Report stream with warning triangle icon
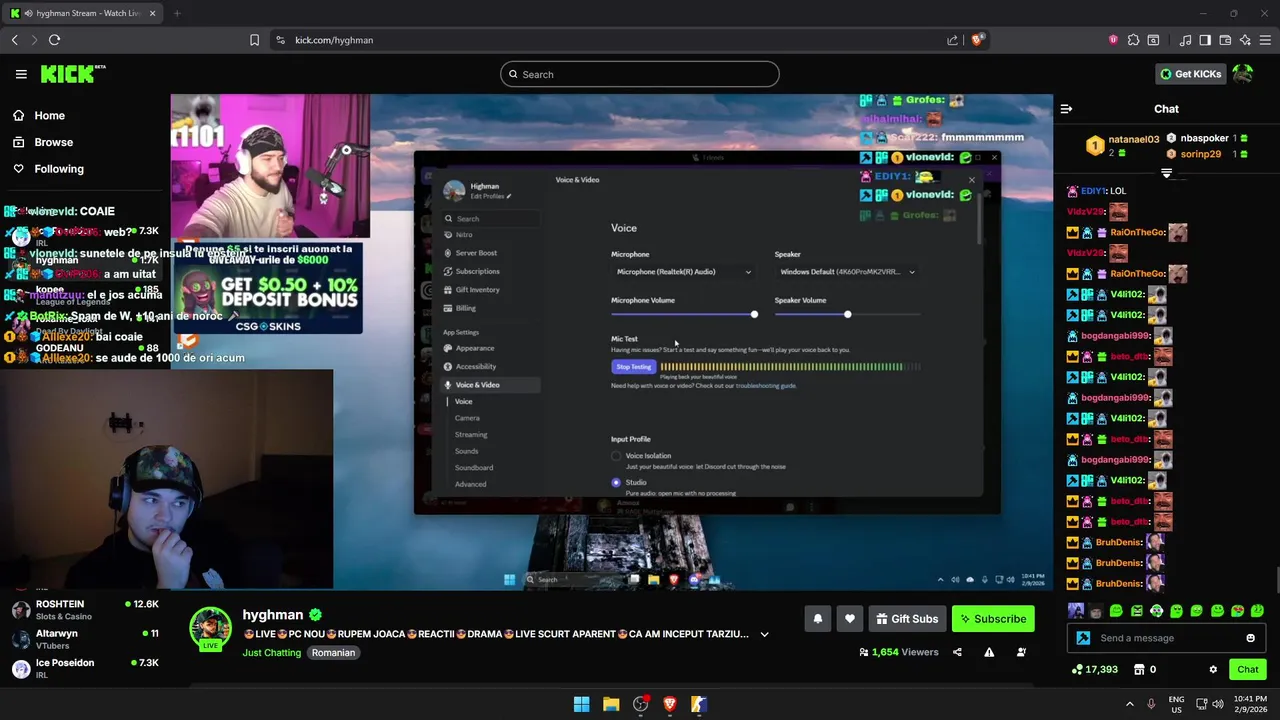Viewport: 1280px width, 720px height. [989, 652]
